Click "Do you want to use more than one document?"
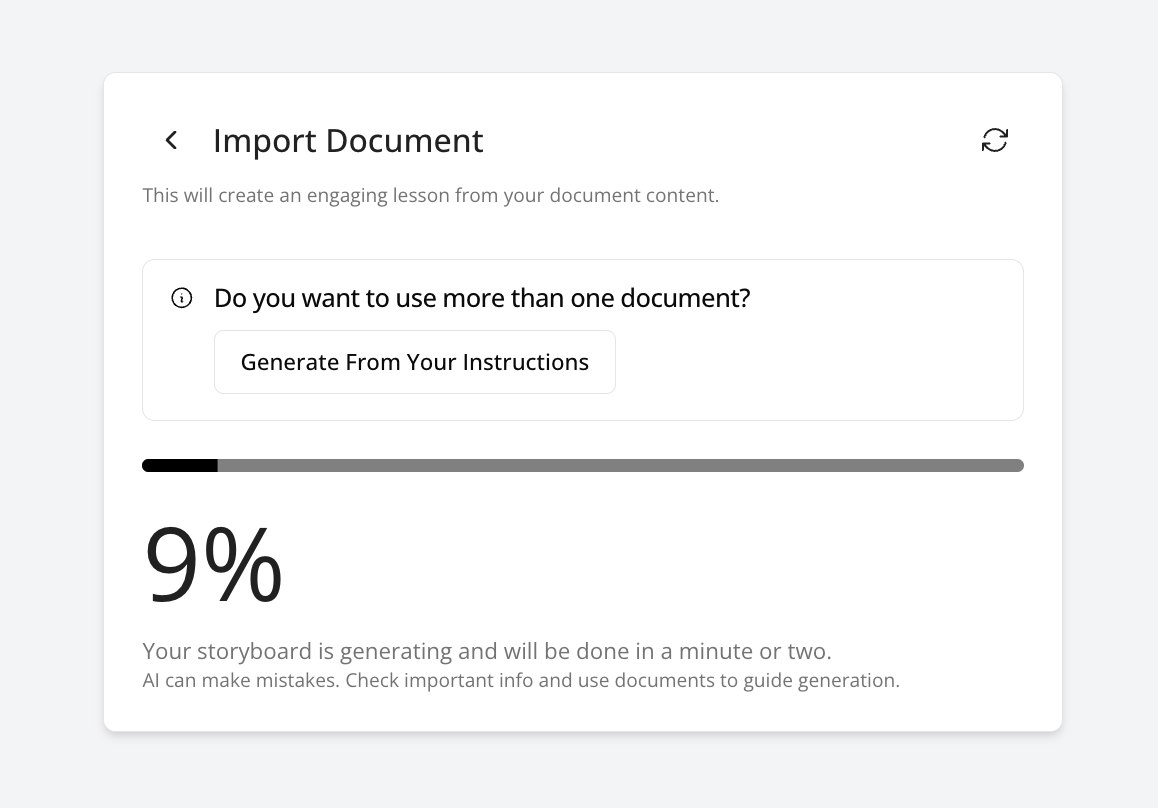Image resolution: width=1158 pixels, height=808 pixels. [482, 298]
